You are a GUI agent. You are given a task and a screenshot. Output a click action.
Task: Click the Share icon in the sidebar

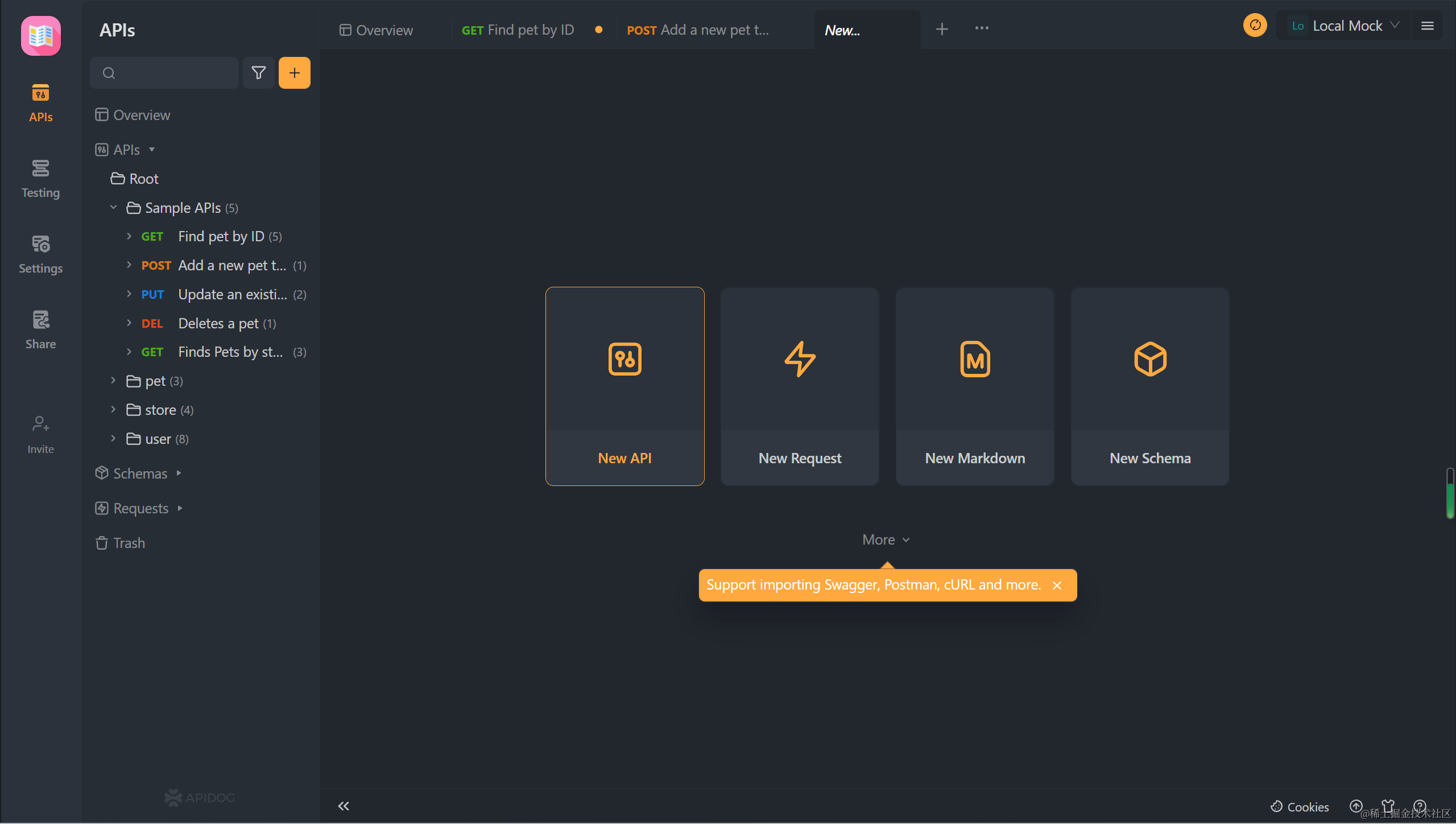40,329
